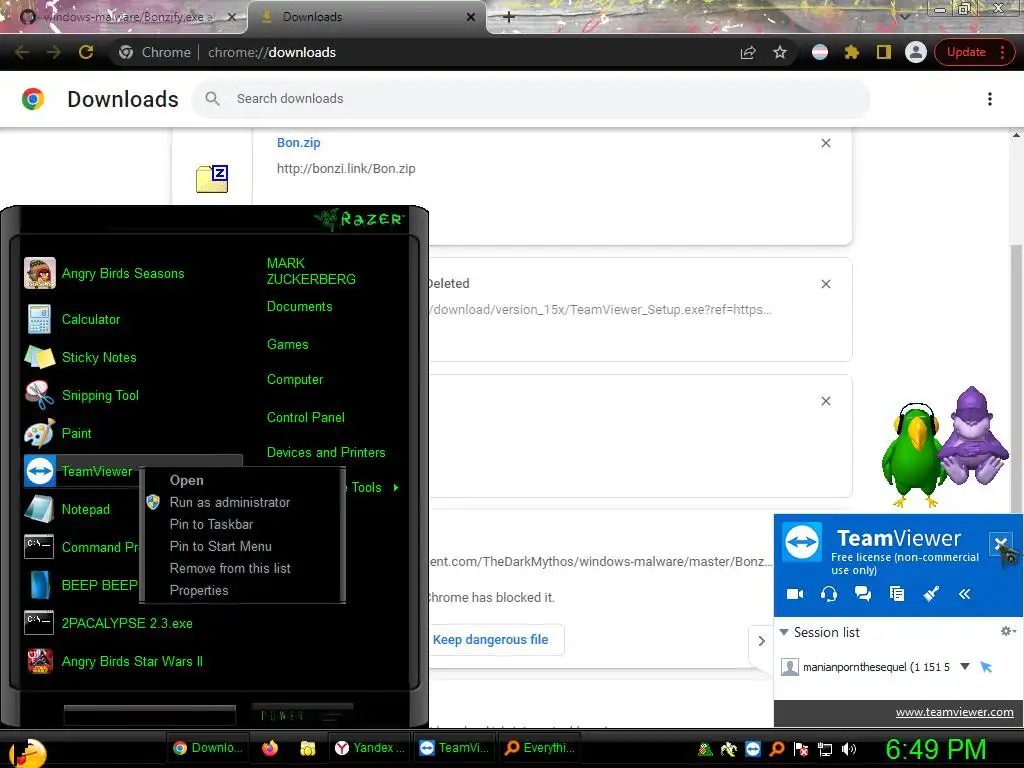The width and height of the screenshot is (1024, 768).
Task: Open Documents in Start menu
Action: click(299, 306)
